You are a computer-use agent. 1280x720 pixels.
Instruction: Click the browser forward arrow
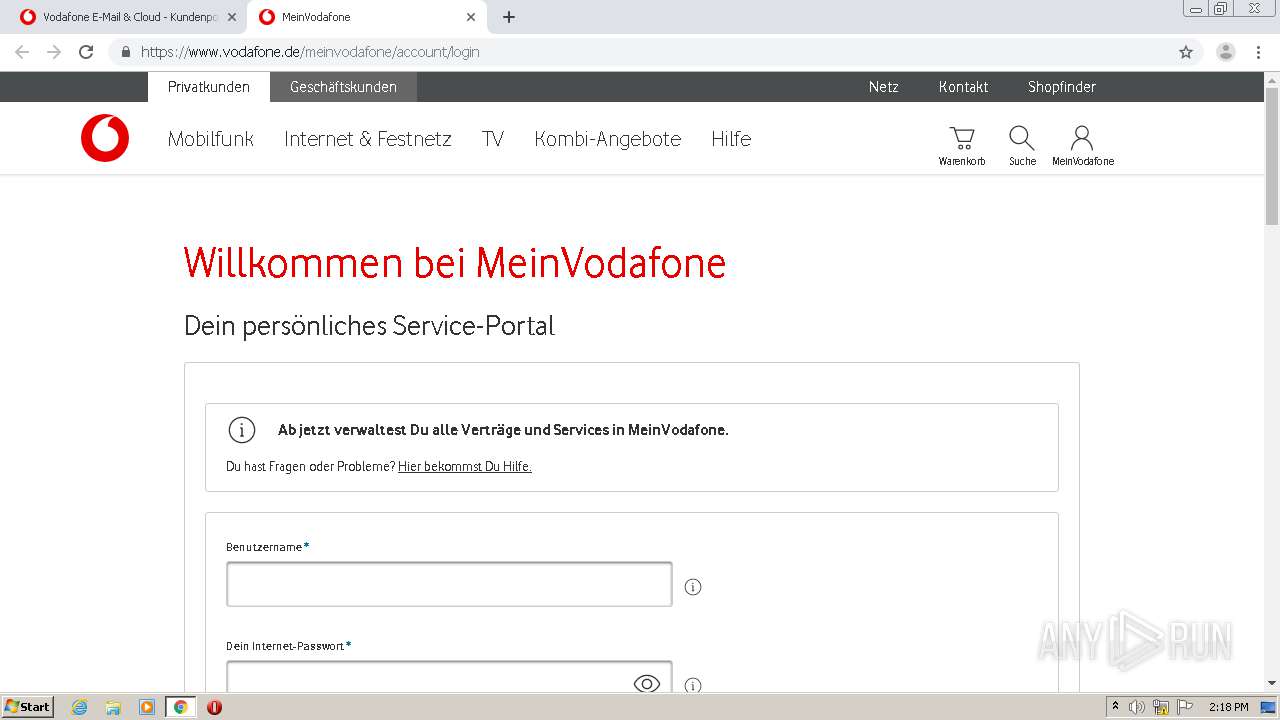click(54, 52)
